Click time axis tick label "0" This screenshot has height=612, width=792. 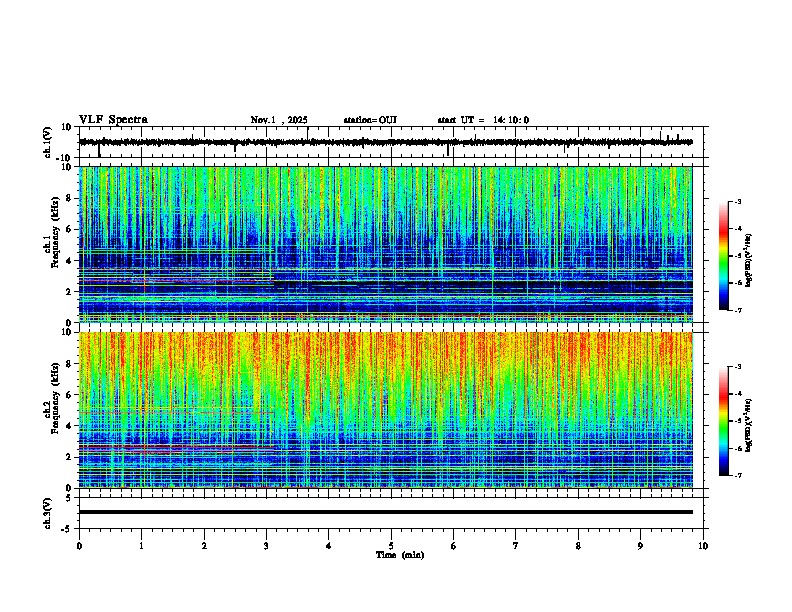[x=79, y=546]
